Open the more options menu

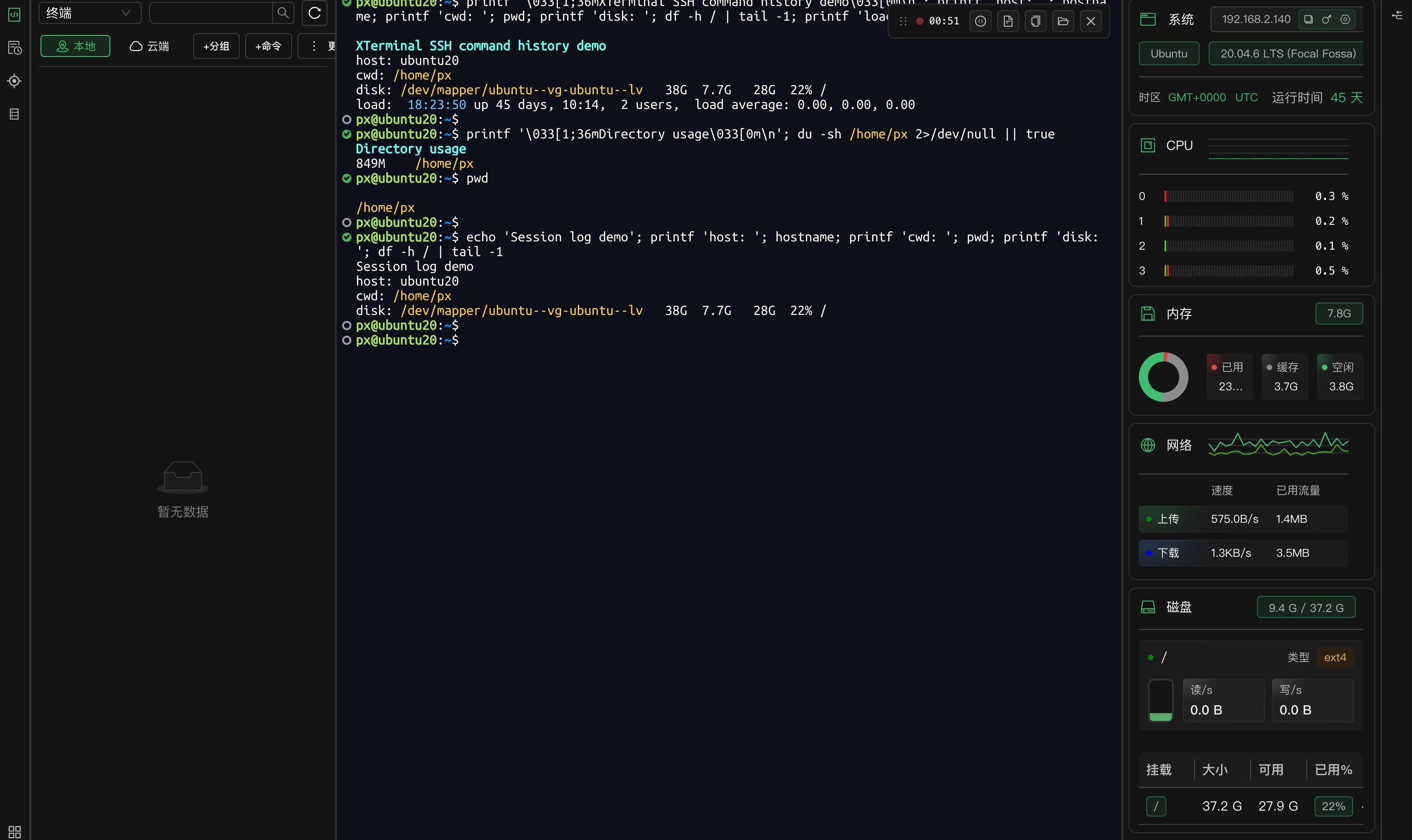click(x=316, y=46)
